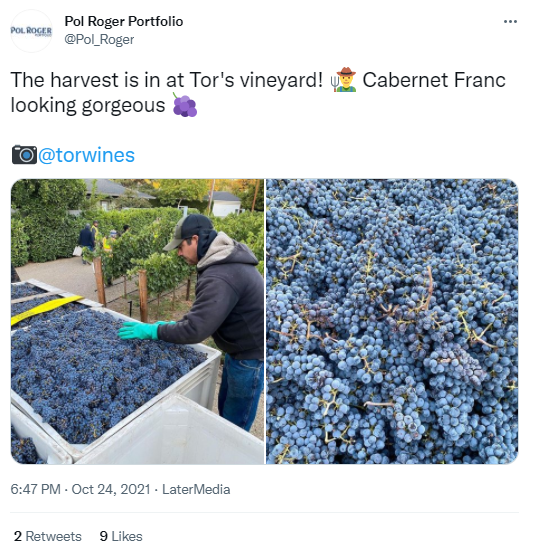Open the @torwines mention link
The height and width of the screenshot is (551, 533).
click(x=86, y=155)
